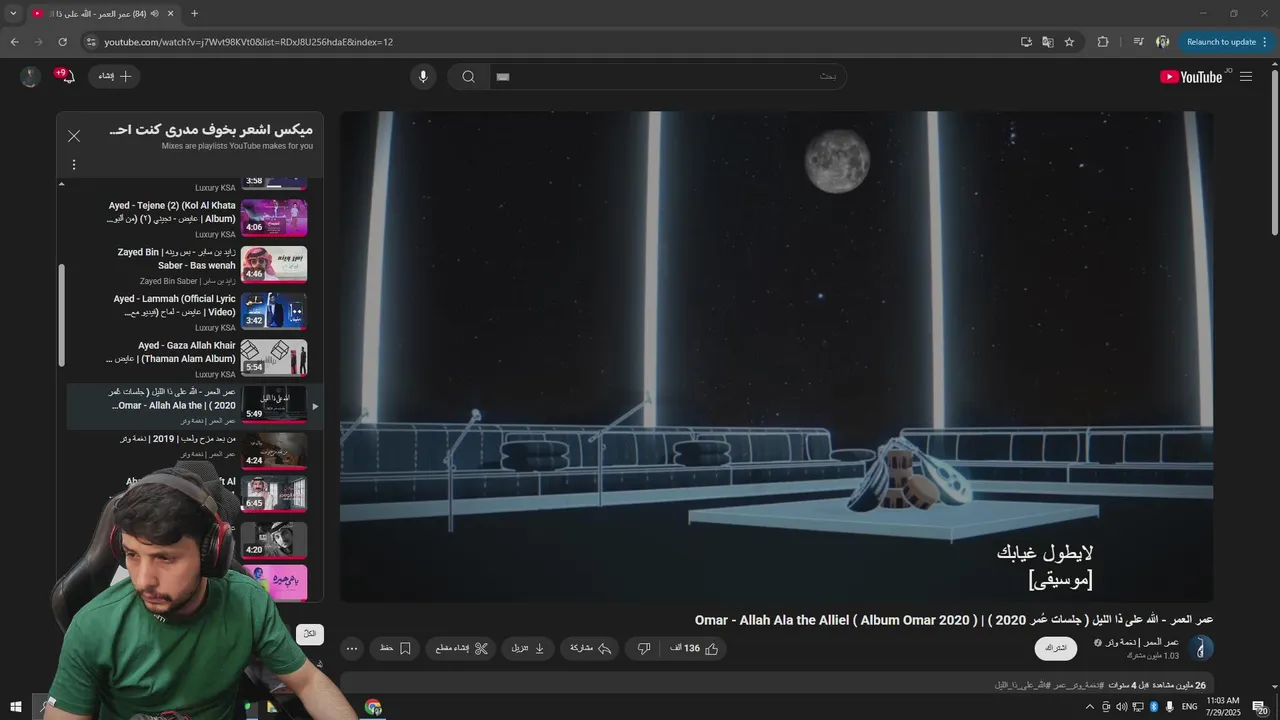
Task: Close the YouTube browser tab
Action: click(x=170, y=14)
